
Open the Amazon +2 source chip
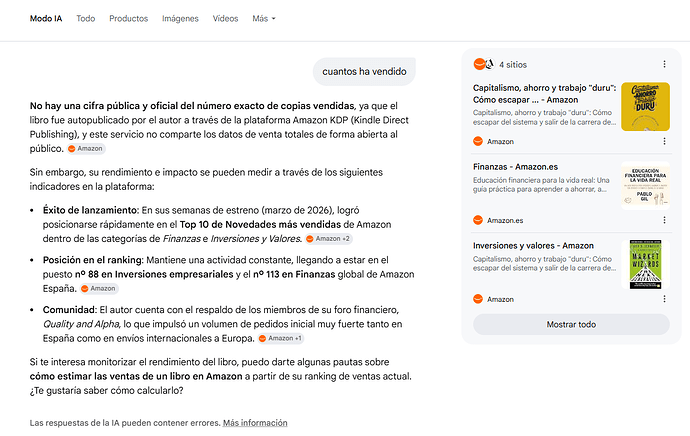coord(329,238)
